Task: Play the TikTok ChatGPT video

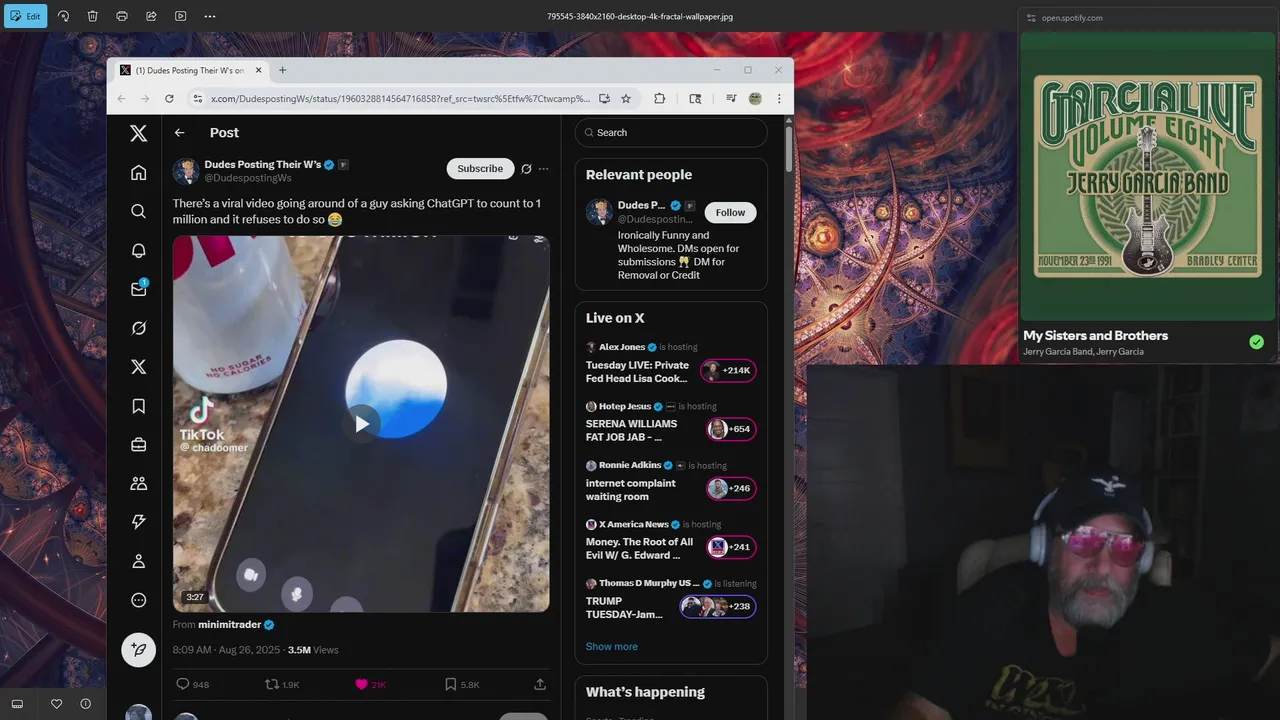Action: [x=362, y=424]
